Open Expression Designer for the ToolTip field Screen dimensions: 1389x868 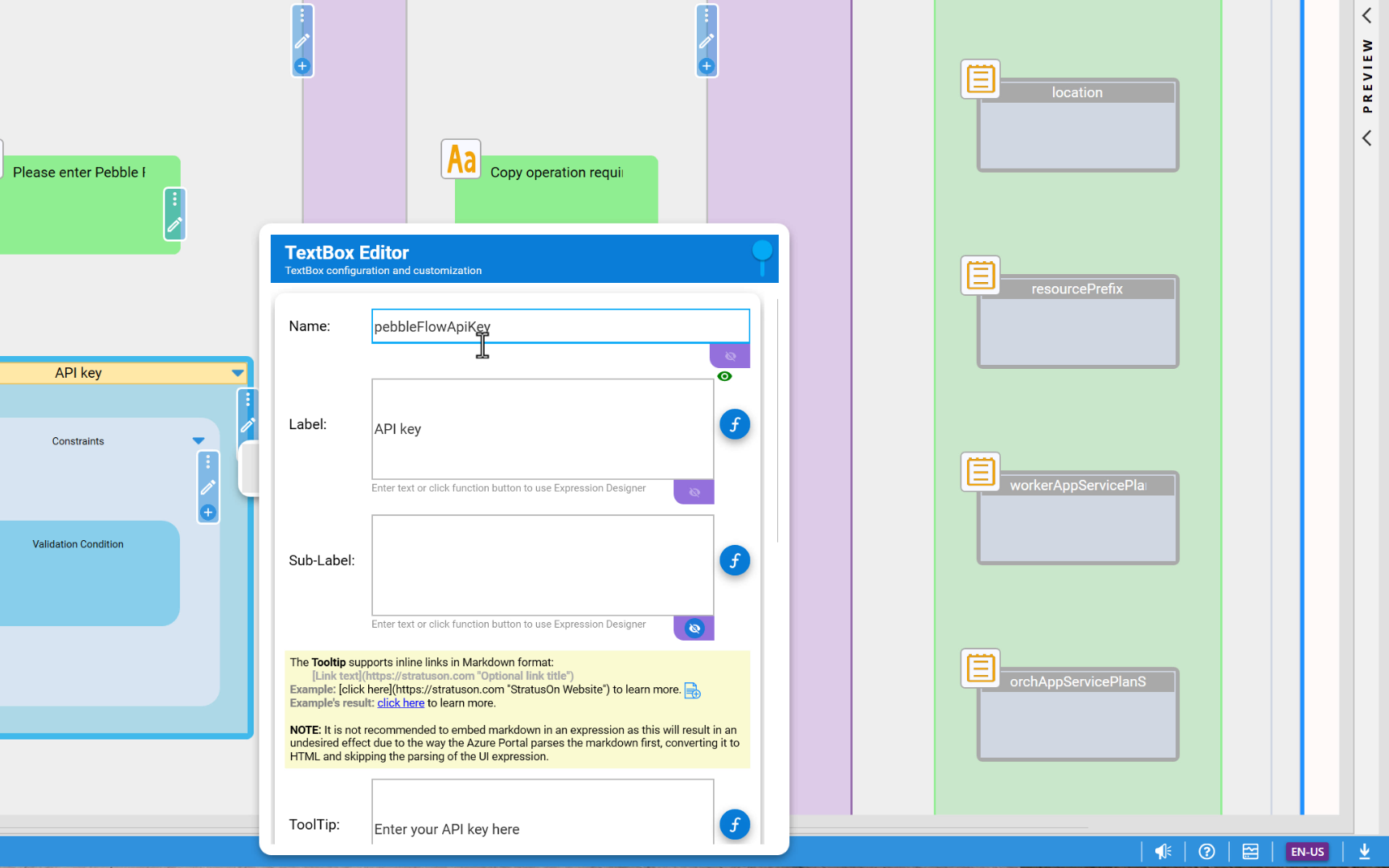click(735, 825)
